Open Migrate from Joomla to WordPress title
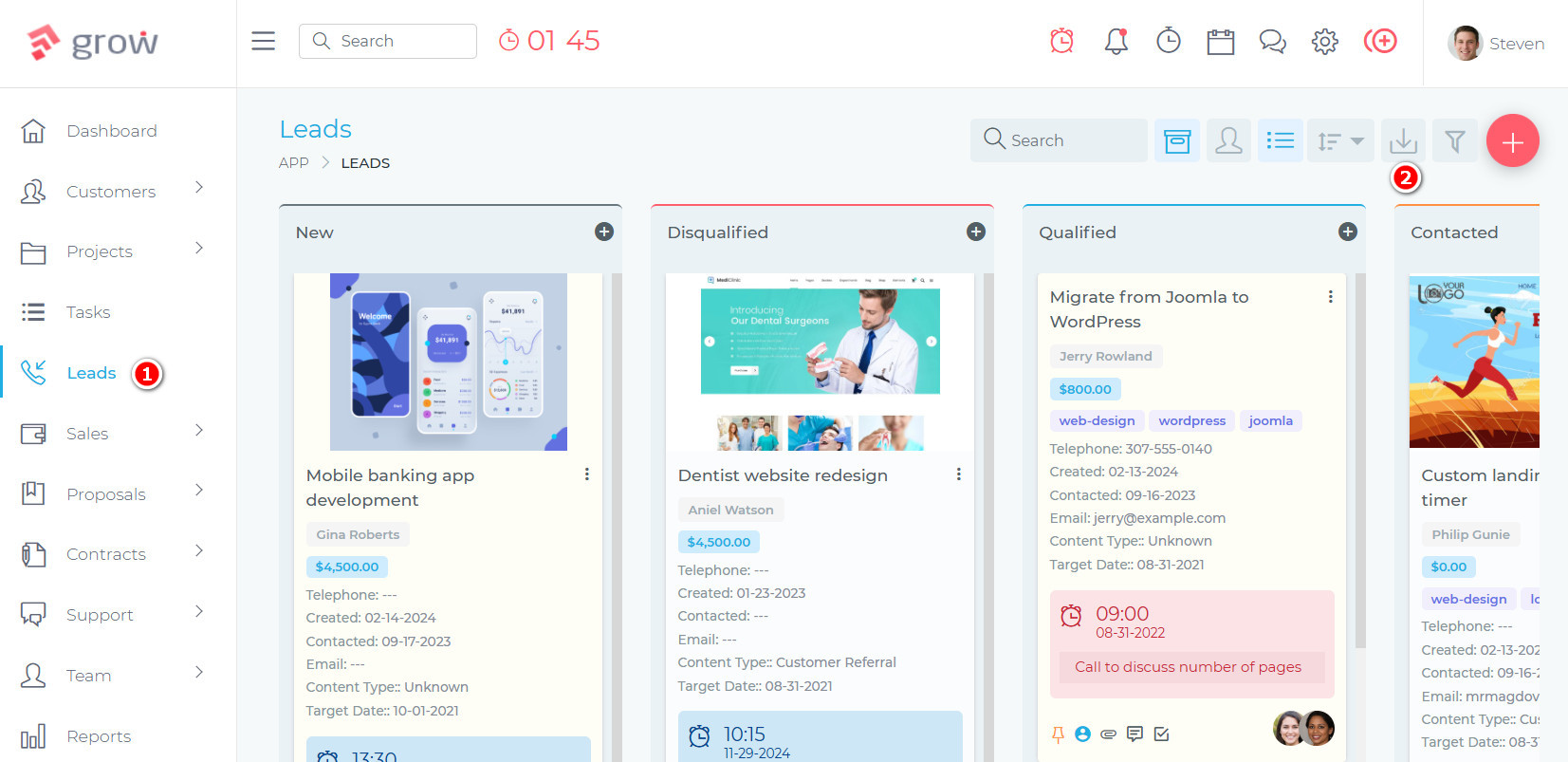Viewport: 1568px width, 762px height. tap(1149, 309)
